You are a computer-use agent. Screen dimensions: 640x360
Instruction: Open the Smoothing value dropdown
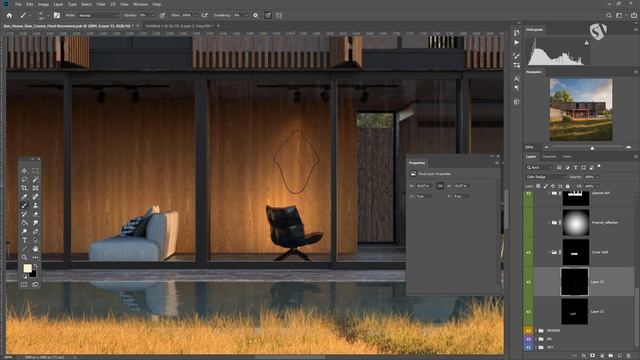[247, 15]
